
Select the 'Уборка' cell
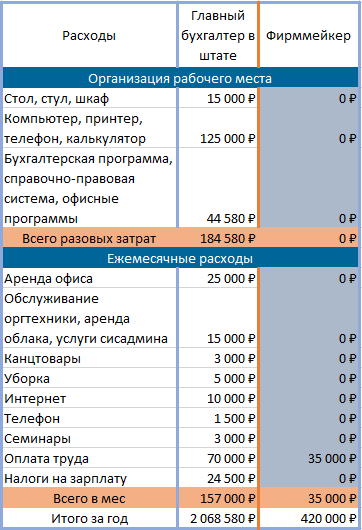[x=90, y=378]
